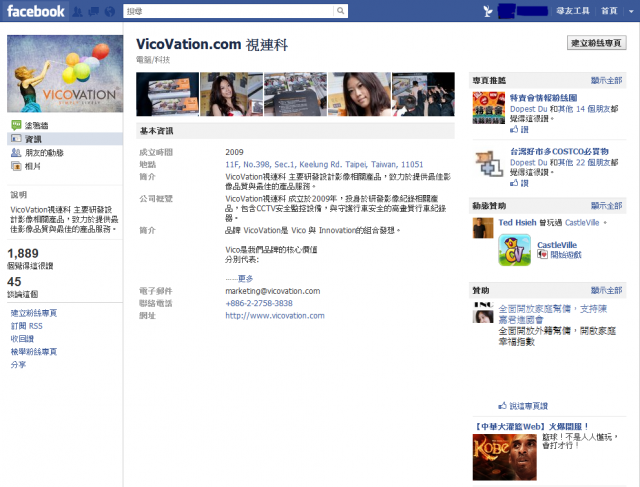Click the COSTCO page flag thumbnail

pos(489,163)
